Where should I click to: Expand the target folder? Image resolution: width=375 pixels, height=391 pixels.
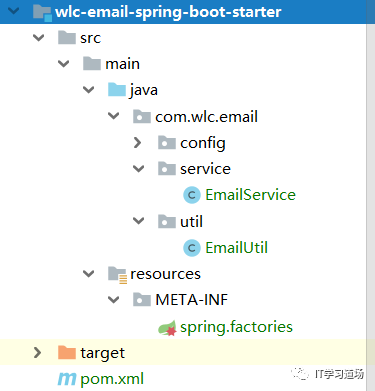37,352
